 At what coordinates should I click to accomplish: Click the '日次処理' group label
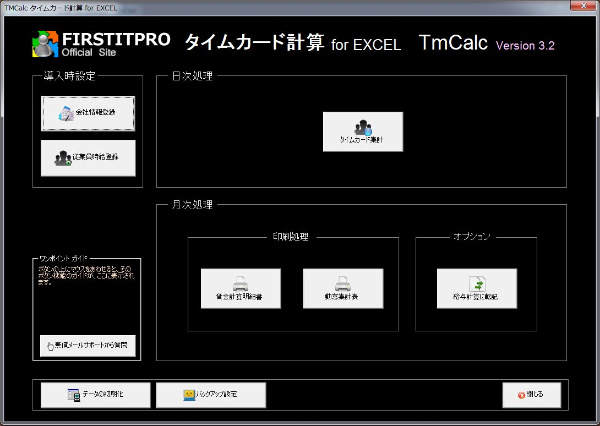192,76
